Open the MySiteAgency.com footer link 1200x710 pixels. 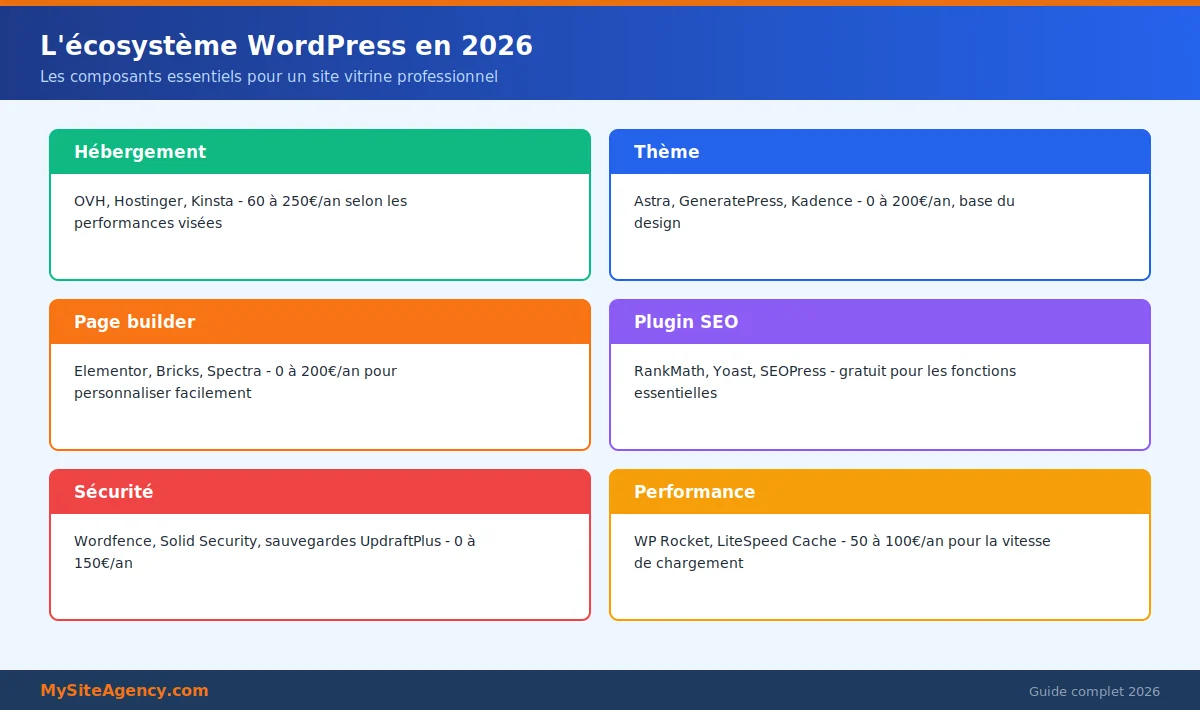(124, 691)
